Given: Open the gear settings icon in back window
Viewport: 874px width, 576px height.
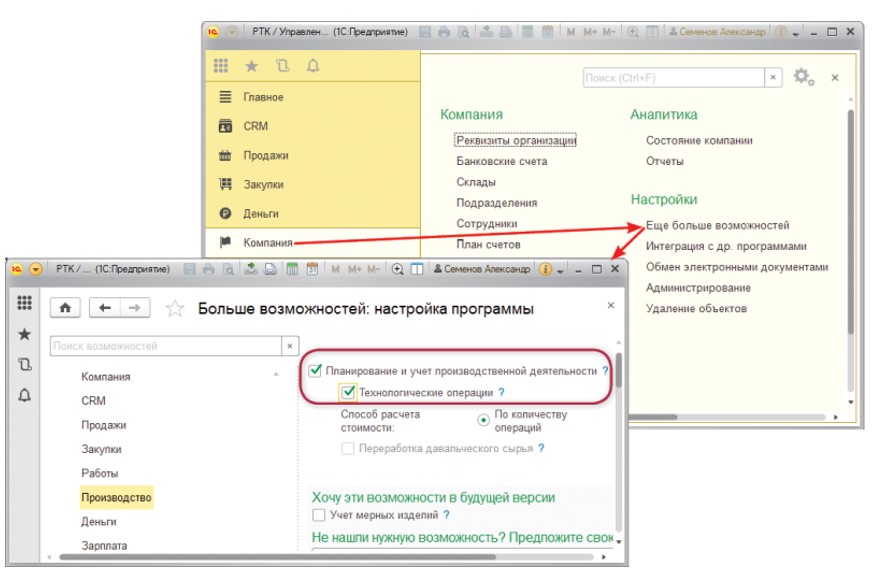Looking at the screenshot, I should tap(802, 77).
